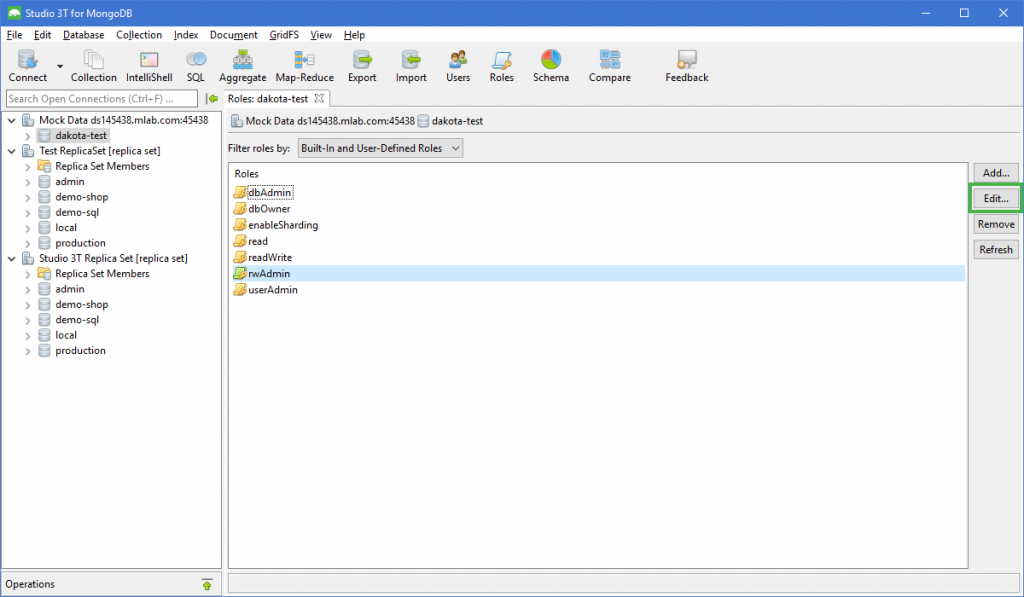
Task: Click the Import toolbar icon
Action: tap(411, 66)
